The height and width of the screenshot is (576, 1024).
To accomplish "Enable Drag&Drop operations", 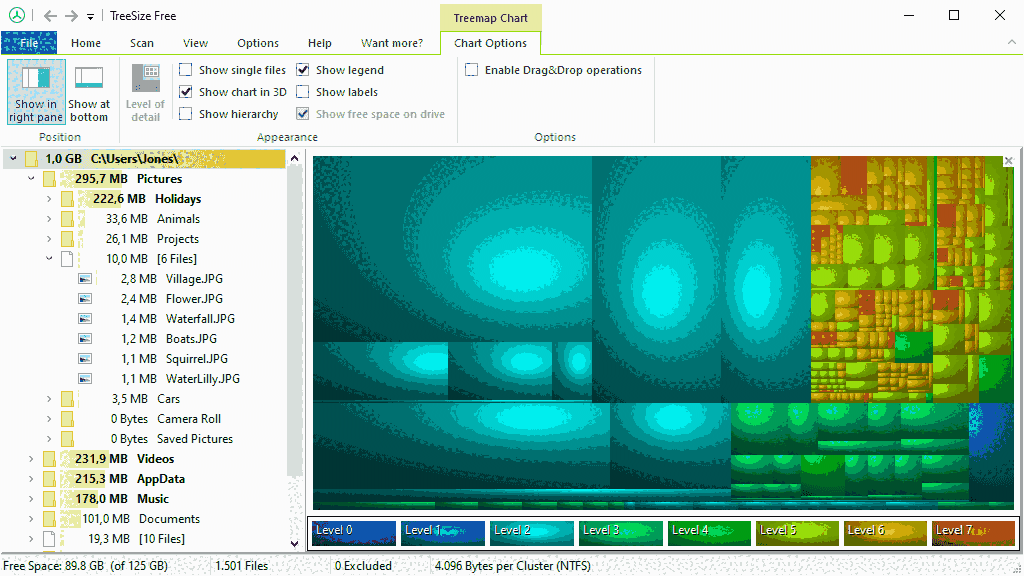I will click(x=471, y=69).
